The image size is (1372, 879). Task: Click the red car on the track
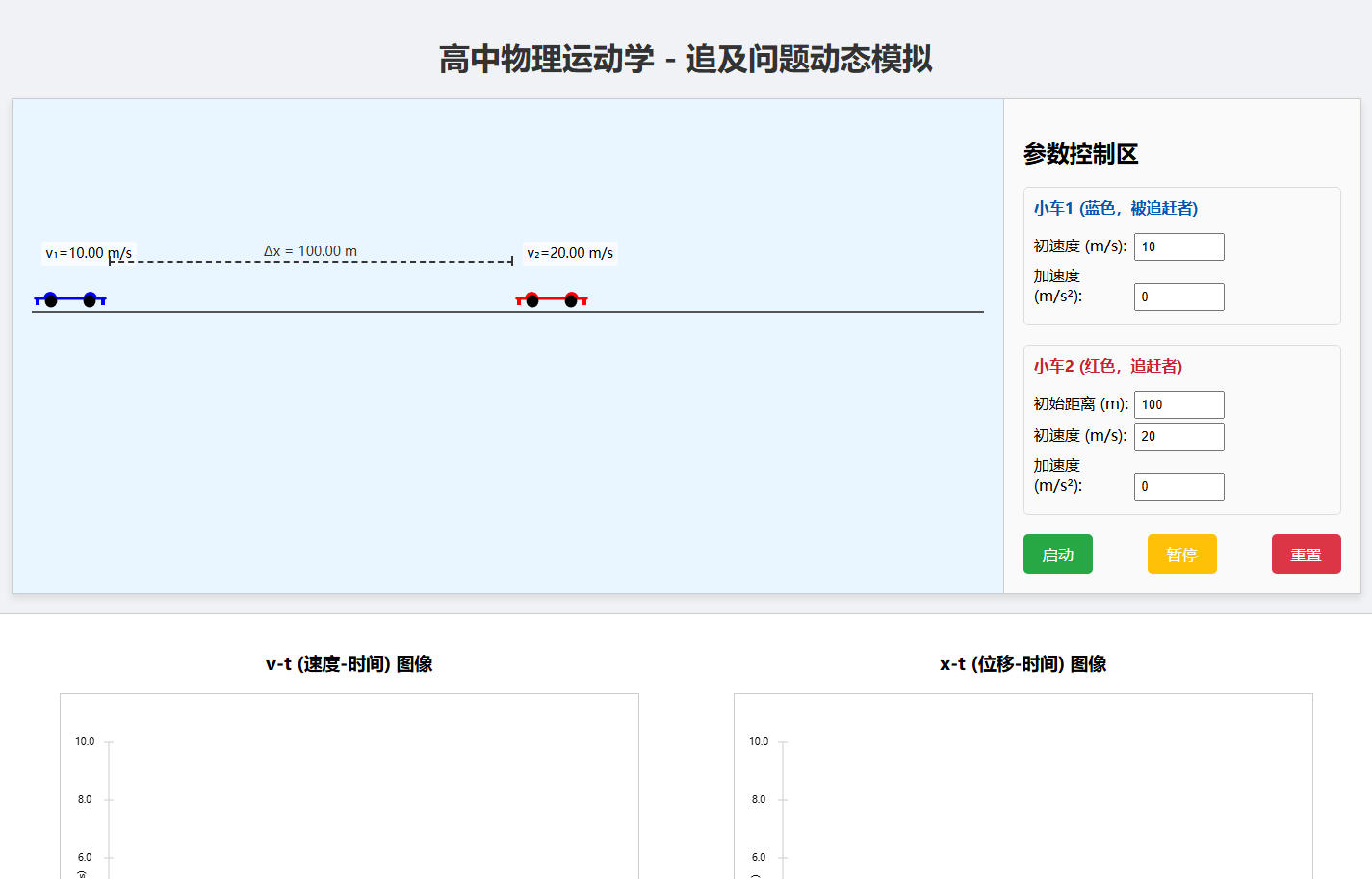pos(552,299)
